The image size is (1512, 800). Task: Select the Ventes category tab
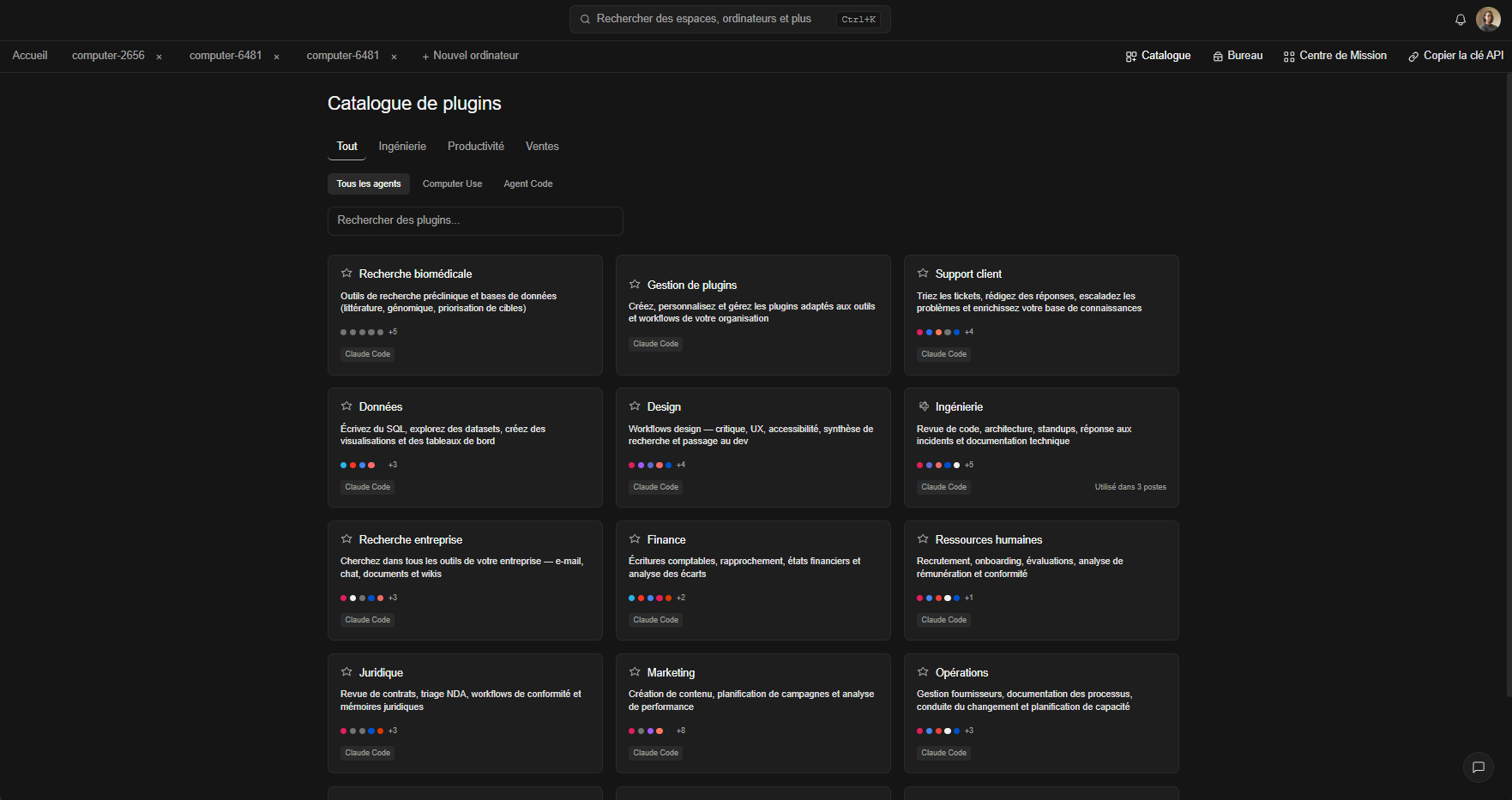542,147
